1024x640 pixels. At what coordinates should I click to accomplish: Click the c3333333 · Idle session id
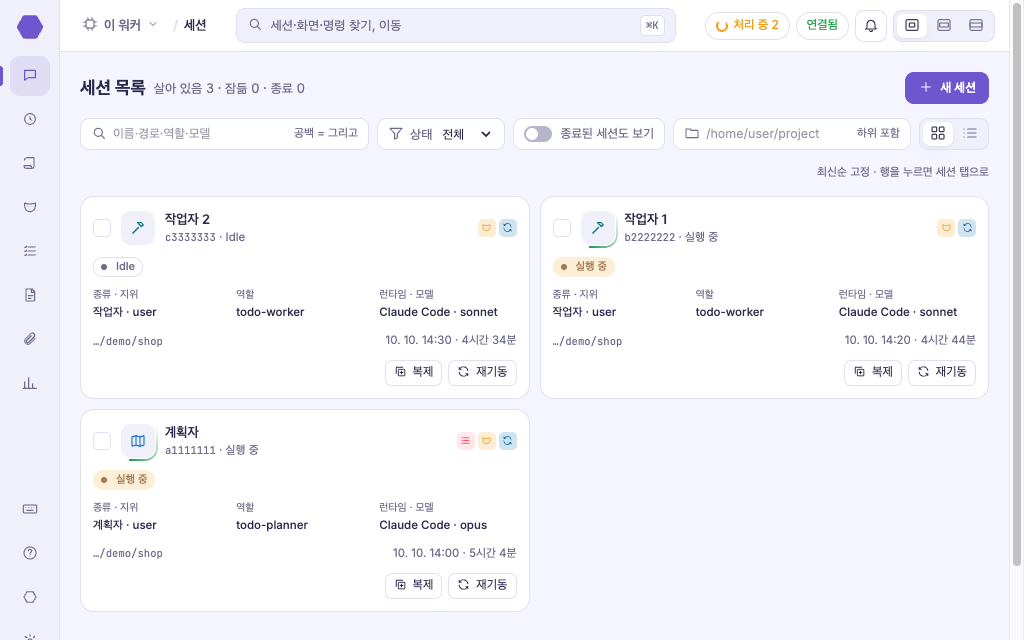(x=205, y=237)
